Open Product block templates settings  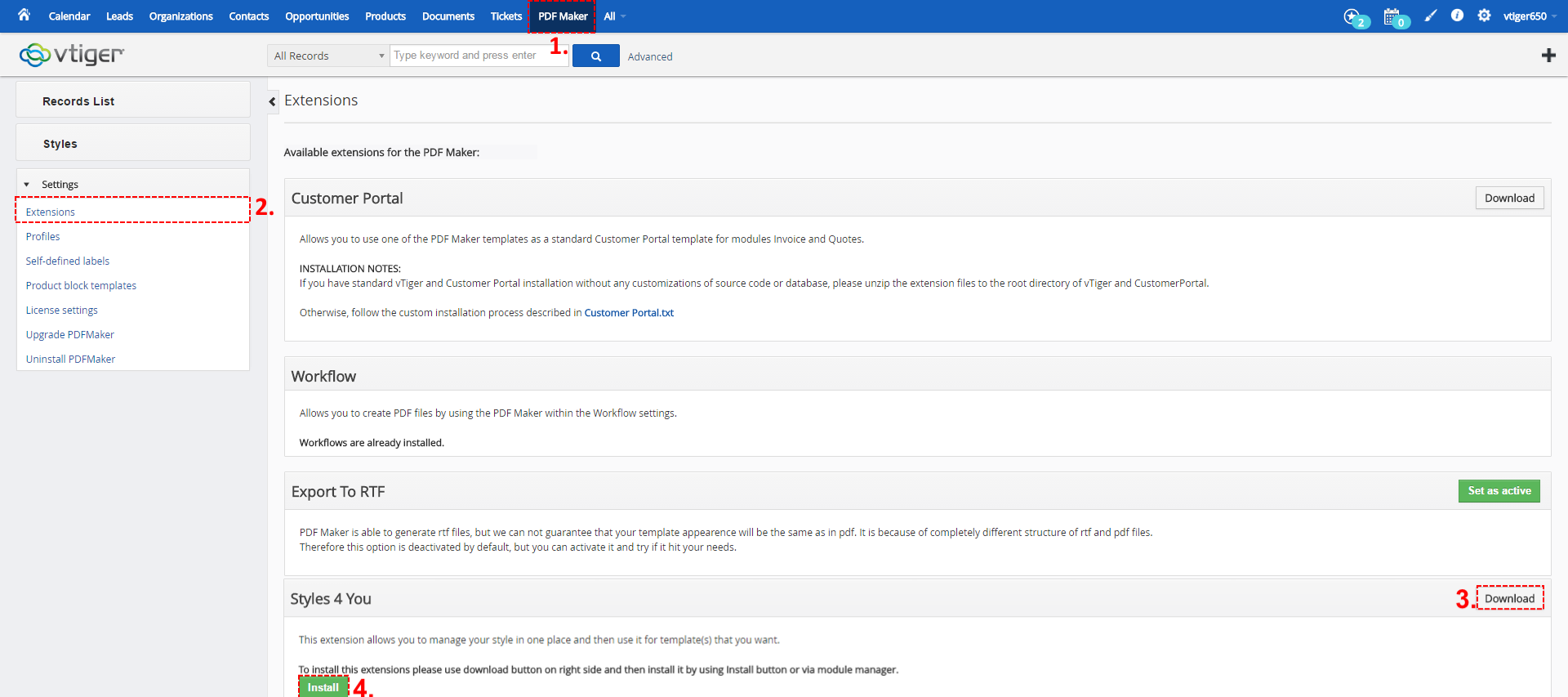pyautogui.click(x=81, y=285)
